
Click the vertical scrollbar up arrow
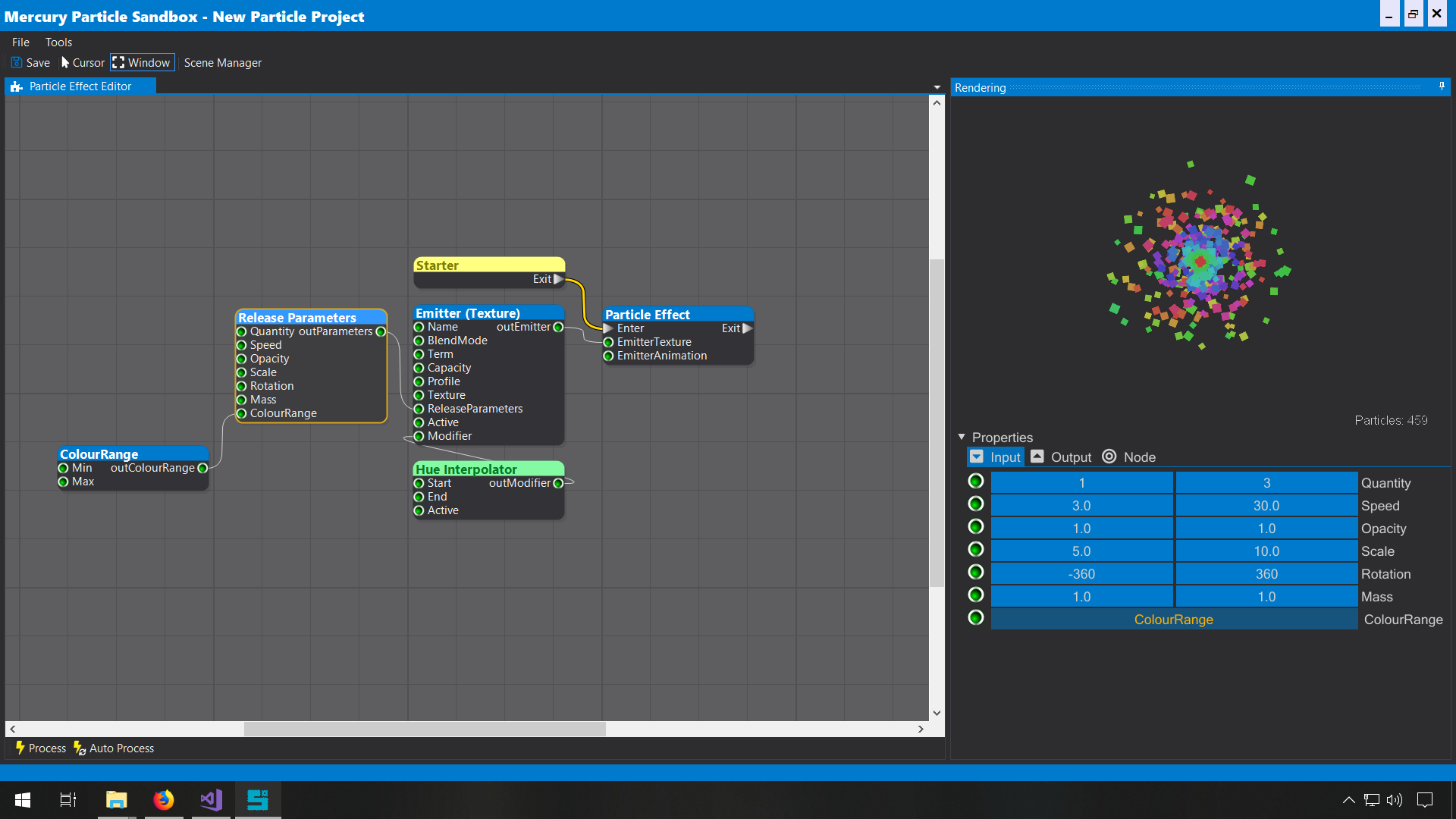937,103
